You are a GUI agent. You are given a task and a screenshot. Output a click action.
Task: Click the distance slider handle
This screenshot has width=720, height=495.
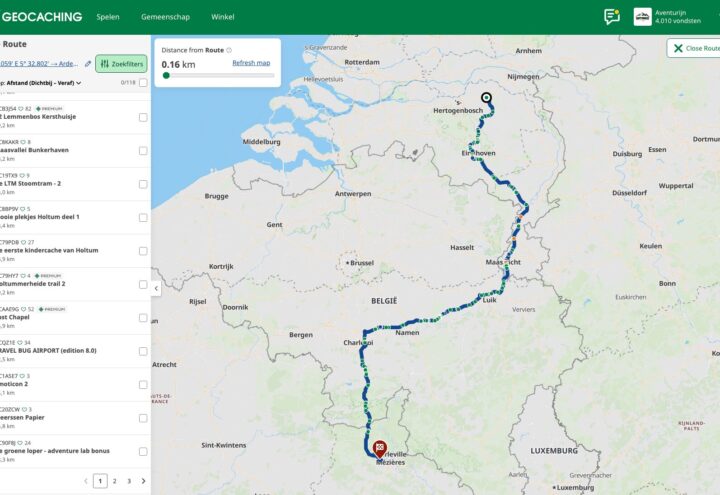[166, 75]
